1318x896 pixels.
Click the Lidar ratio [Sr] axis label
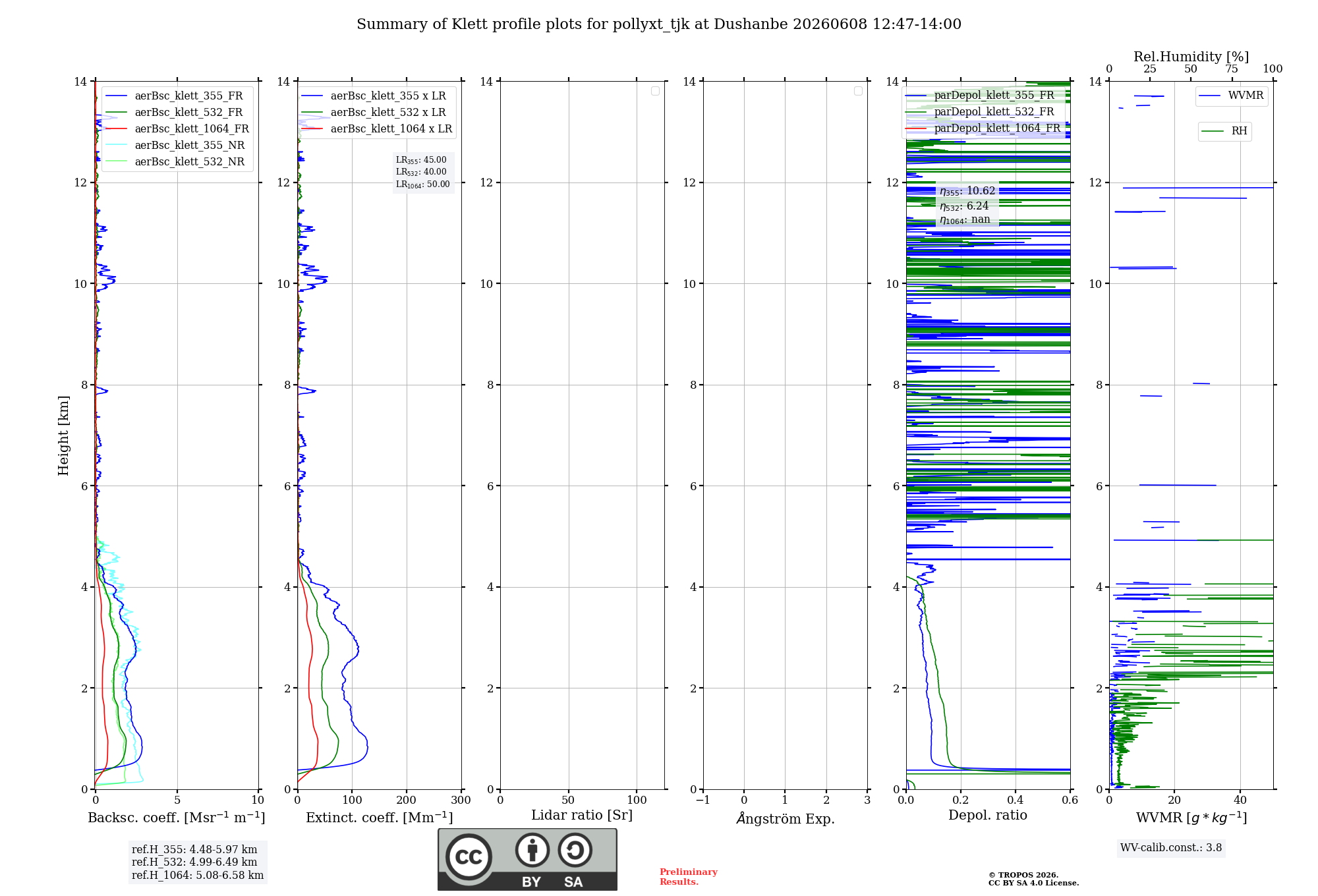(582, 816)
